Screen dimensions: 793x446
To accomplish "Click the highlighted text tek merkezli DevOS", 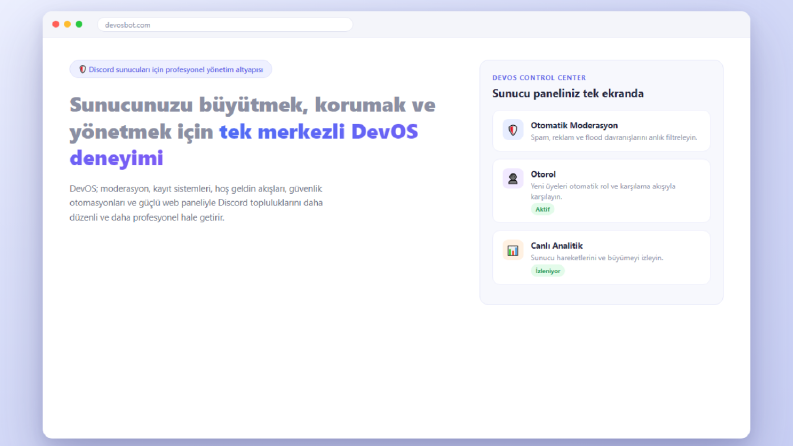I will [319, 131].
